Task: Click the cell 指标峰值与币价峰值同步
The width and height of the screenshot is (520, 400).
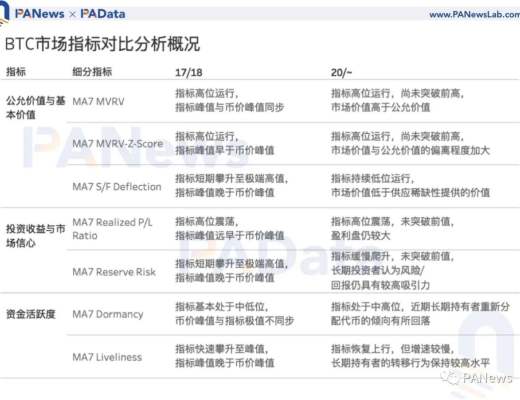Action: 230,107
